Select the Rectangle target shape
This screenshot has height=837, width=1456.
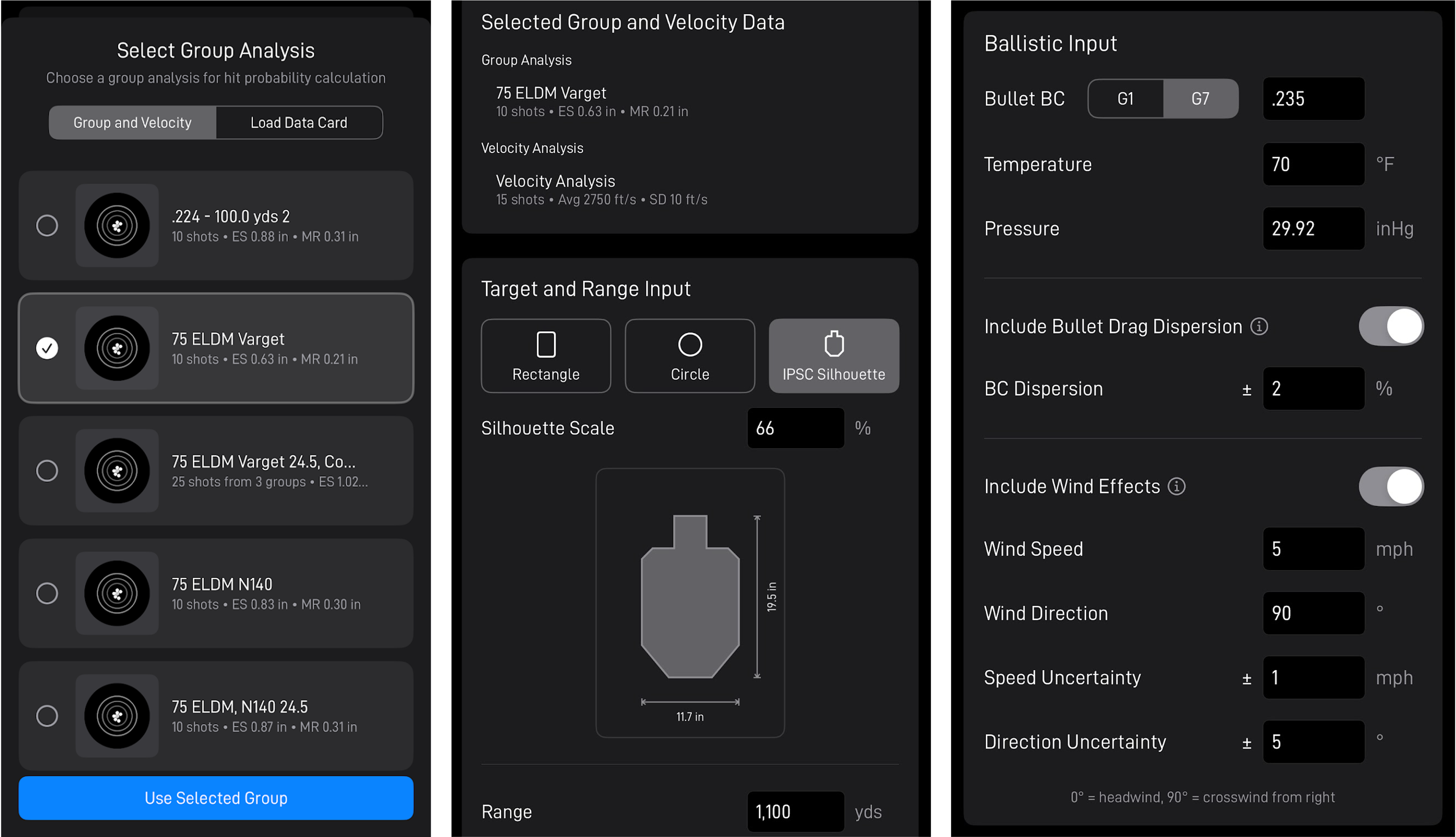pos(546,356)
